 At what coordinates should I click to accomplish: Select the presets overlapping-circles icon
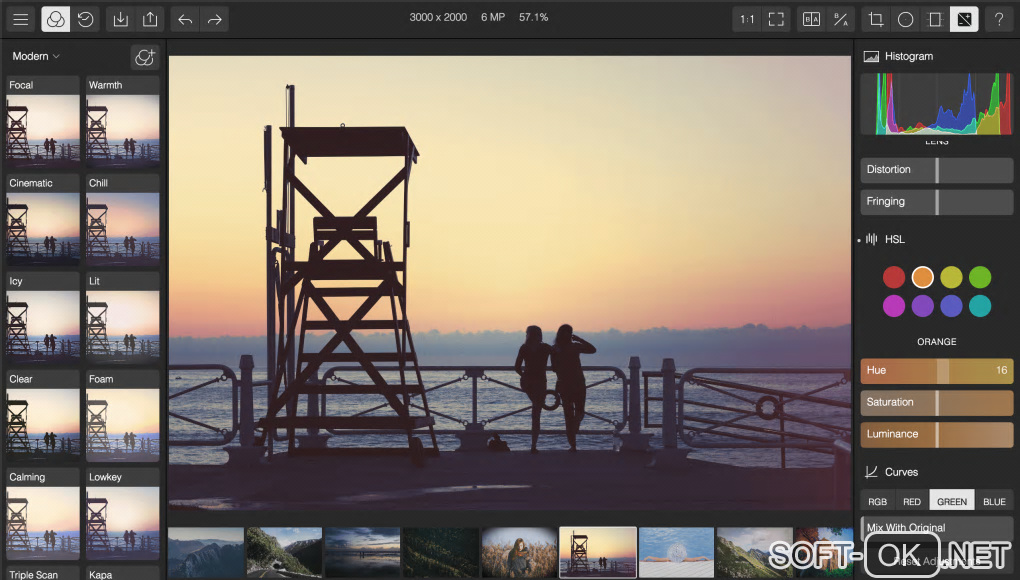(x=55, y=20)
